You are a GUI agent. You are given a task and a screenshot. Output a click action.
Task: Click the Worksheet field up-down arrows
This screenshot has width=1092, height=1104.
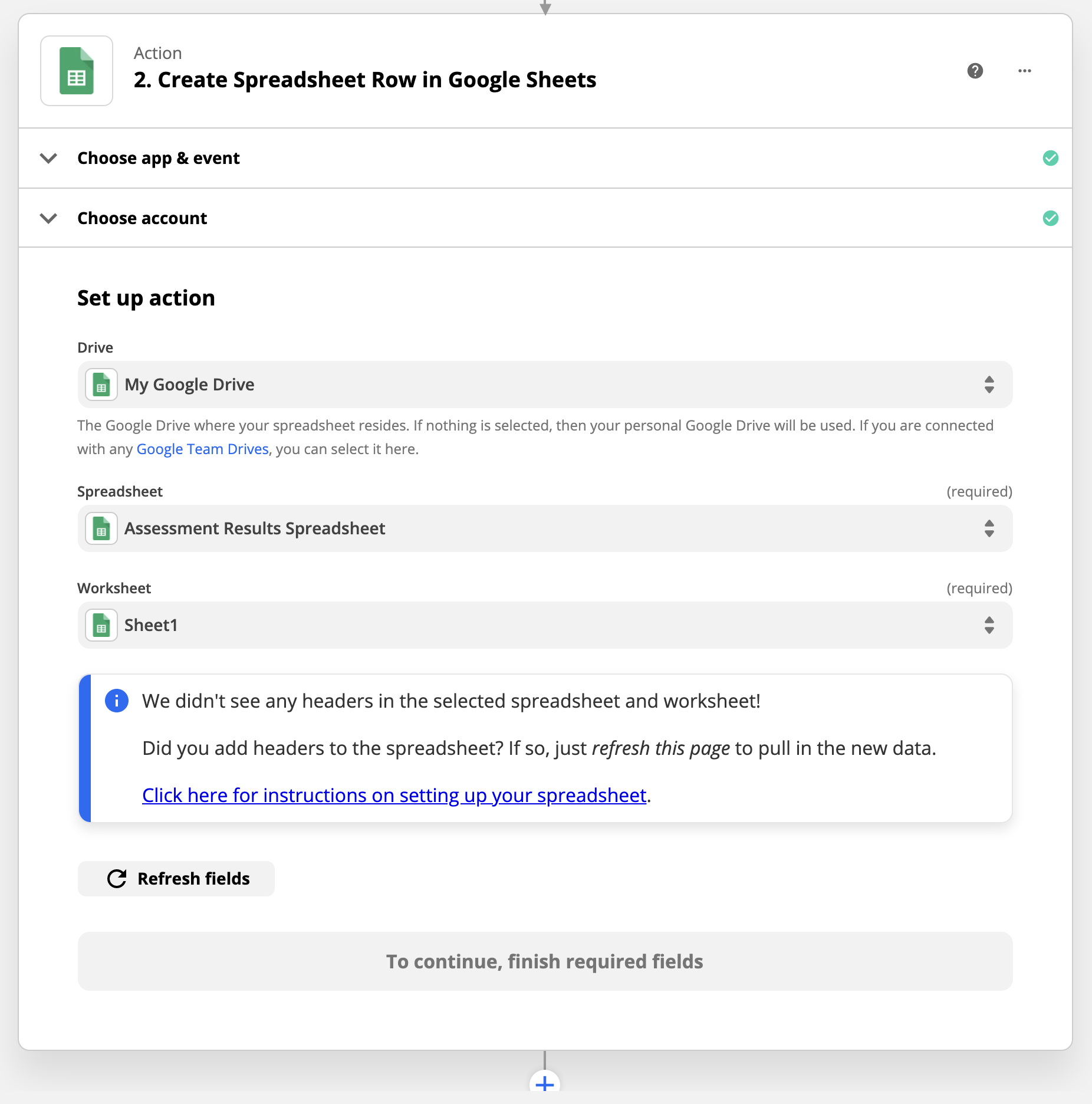[989, 625]
